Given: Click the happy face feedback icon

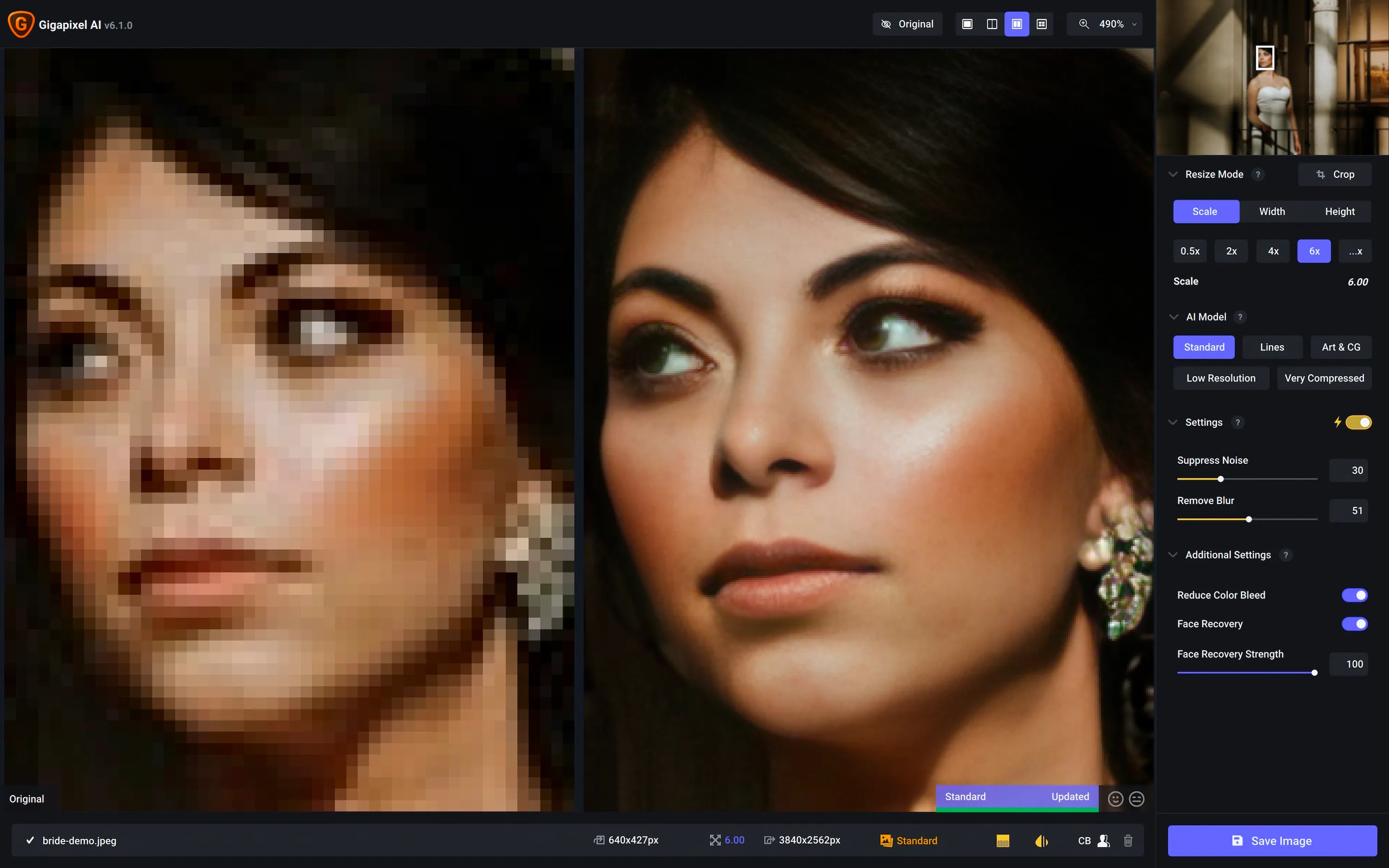Looking at the screenshot, I should point(1115,799).
